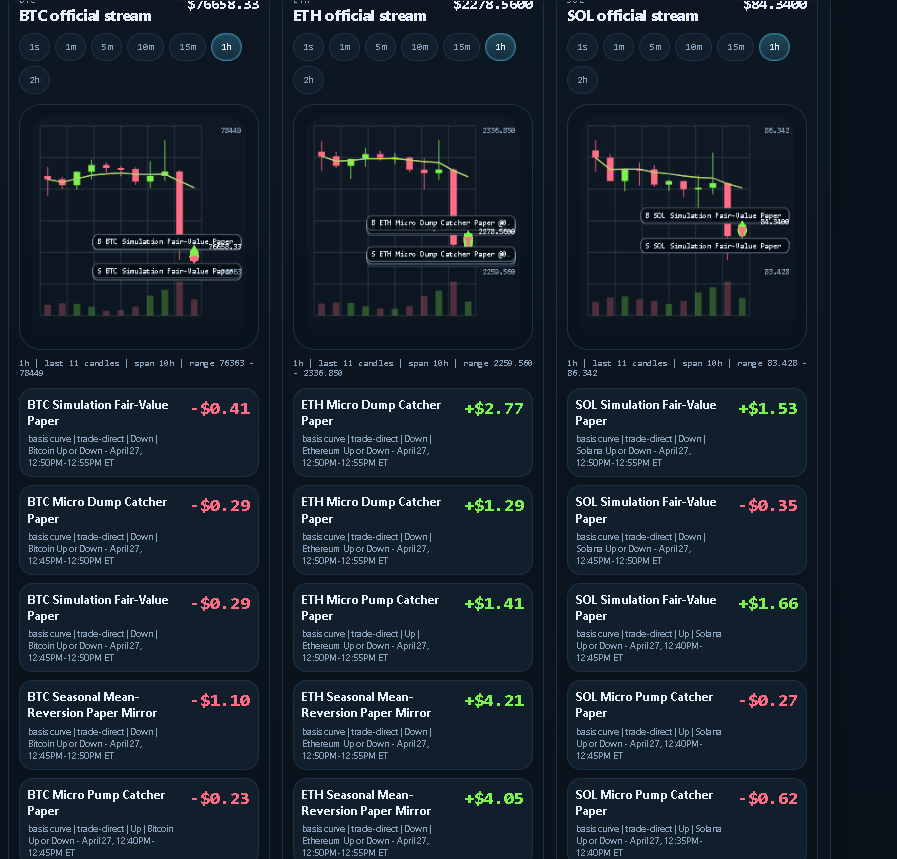This screenshot has height=859, width=897.
Task: Open ETH Seasonal Mean-Reversion +$4.21 card
Action: pyautogui.click(x=413, y=725)
